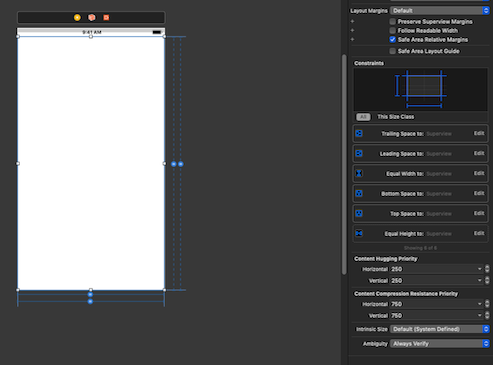The width and height of the screenshot is (493, 365).
Task: Click the red Exit icon in scene dock
Action: [106, 17]
